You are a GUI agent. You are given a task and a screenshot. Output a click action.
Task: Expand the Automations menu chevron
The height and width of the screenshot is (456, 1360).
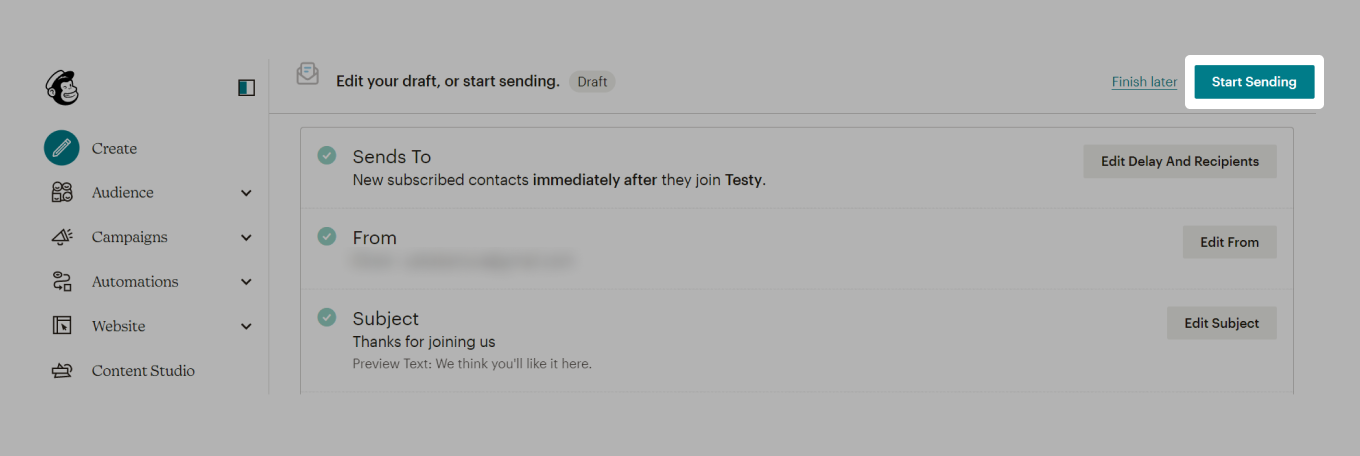click(247, 282)
